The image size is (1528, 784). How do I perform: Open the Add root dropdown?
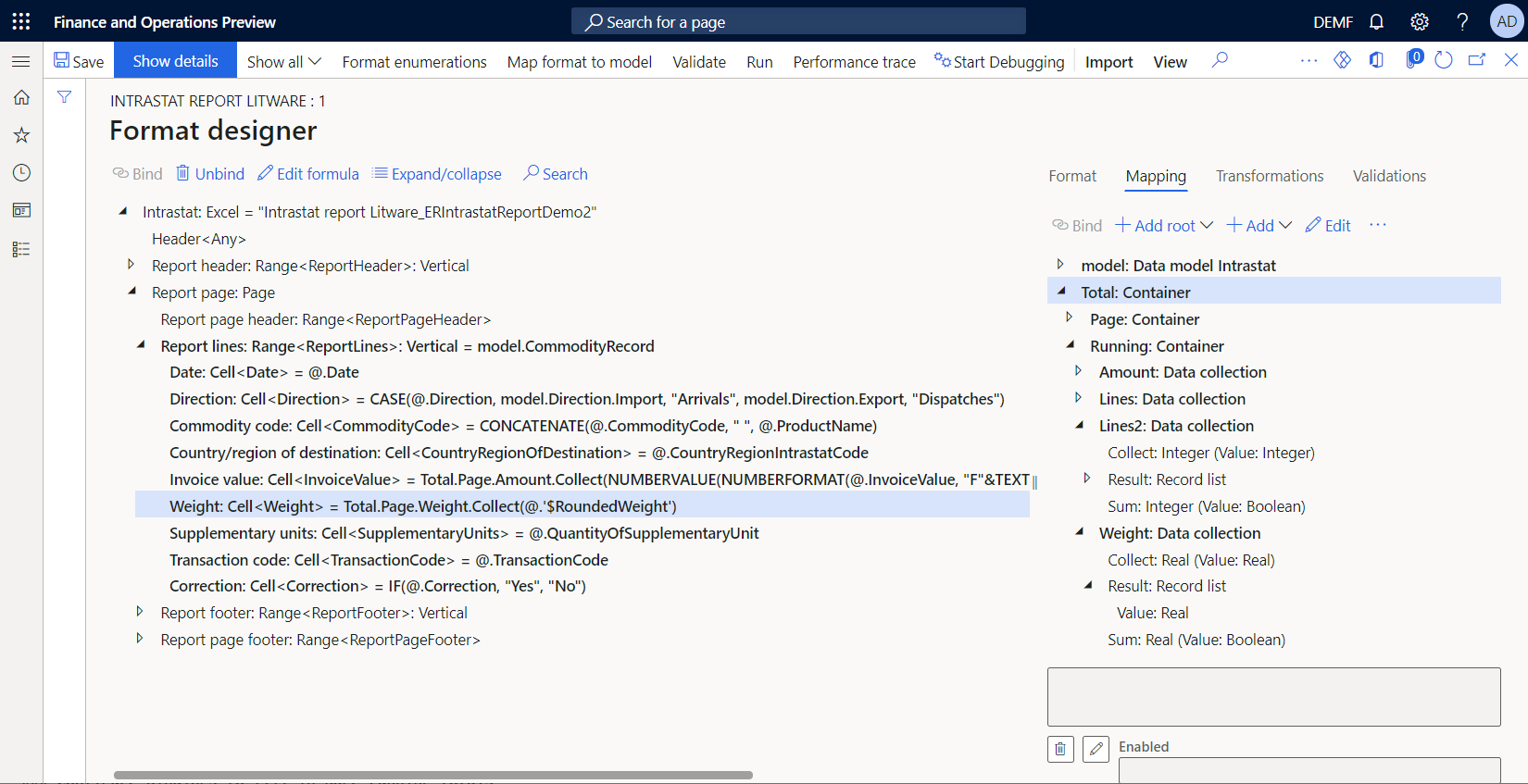click(x=1164, y=226)
